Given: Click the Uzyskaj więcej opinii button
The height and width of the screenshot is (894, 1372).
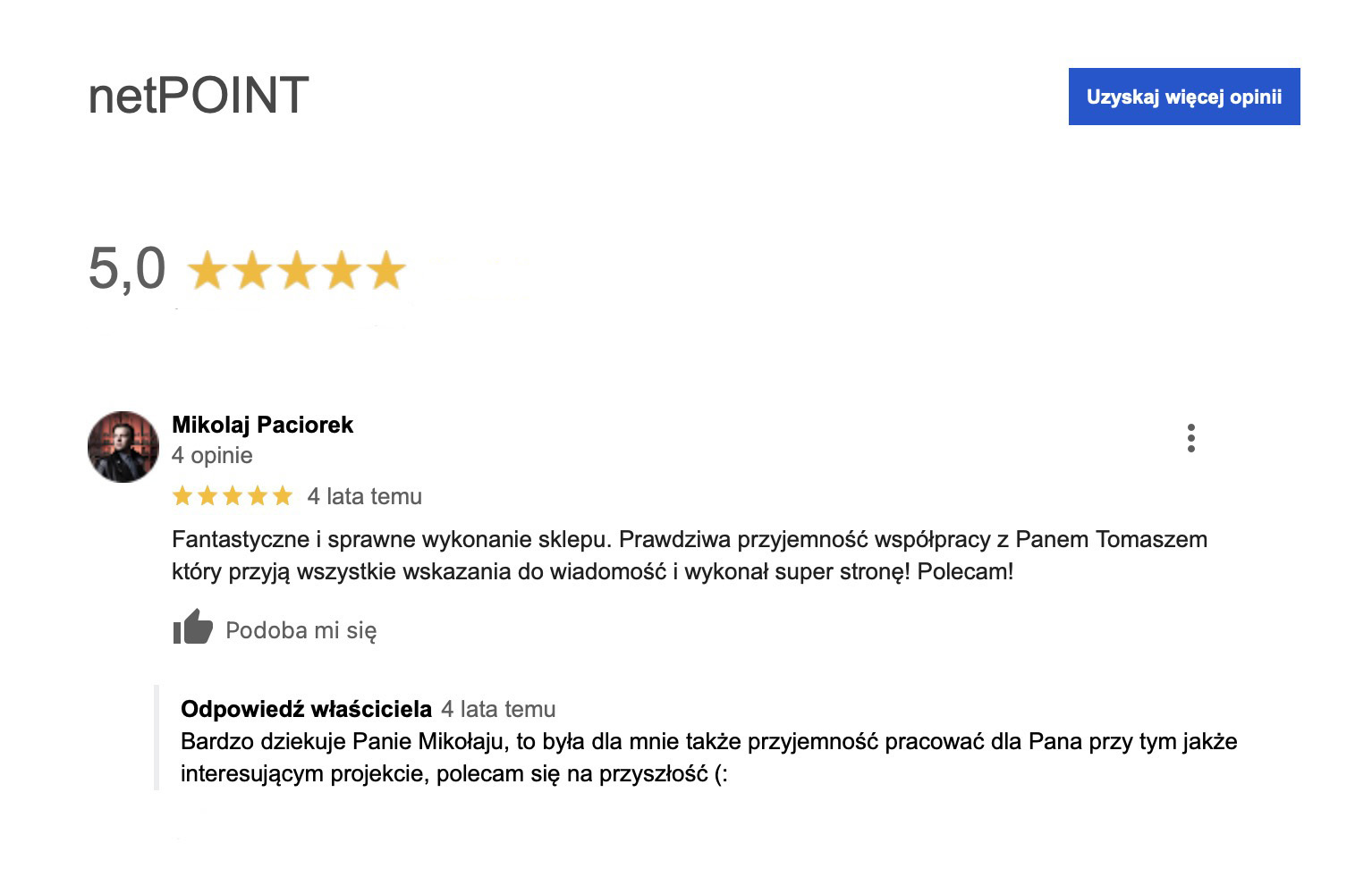Looking at the screenshot, I should tap(1183, 97).
